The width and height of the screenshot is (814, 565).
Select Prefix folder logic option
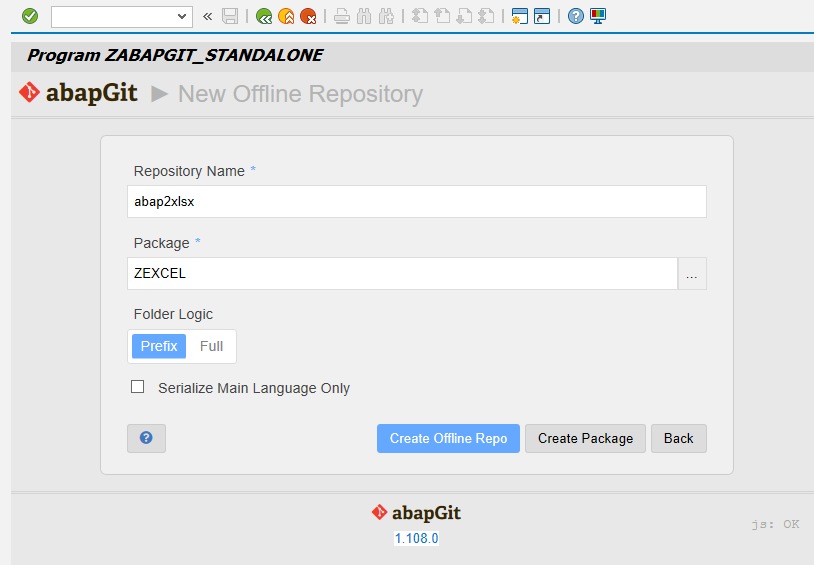(159, 346)
